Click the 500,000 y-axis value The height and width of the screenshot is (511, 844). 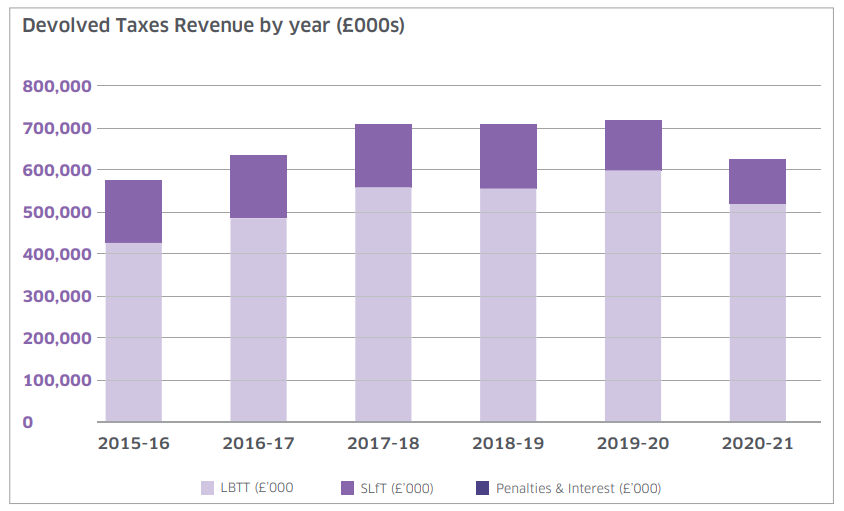(x=57, y=212)
